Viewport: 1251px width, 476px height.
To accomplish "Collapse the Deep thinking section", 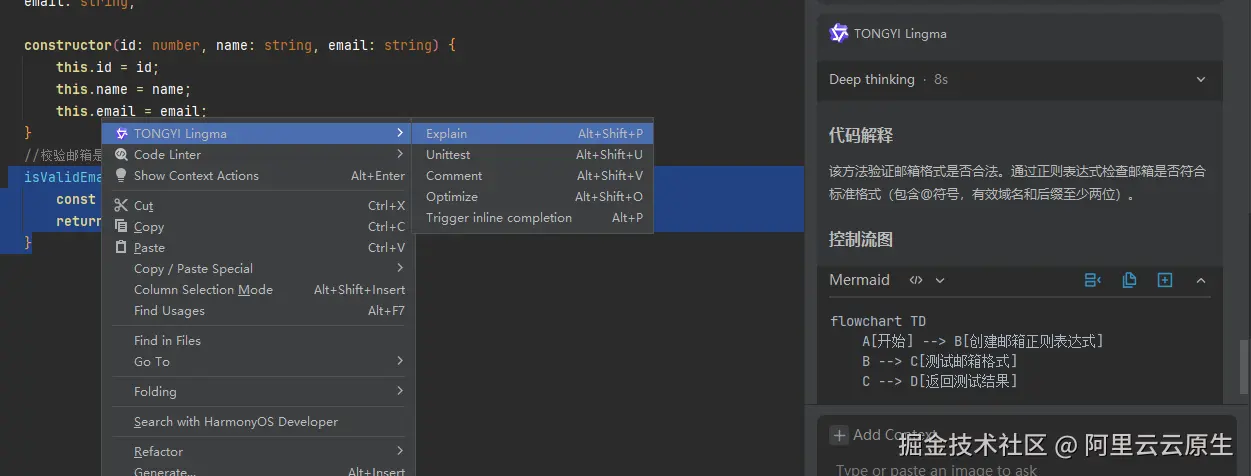I will [x=1201, y=79].
